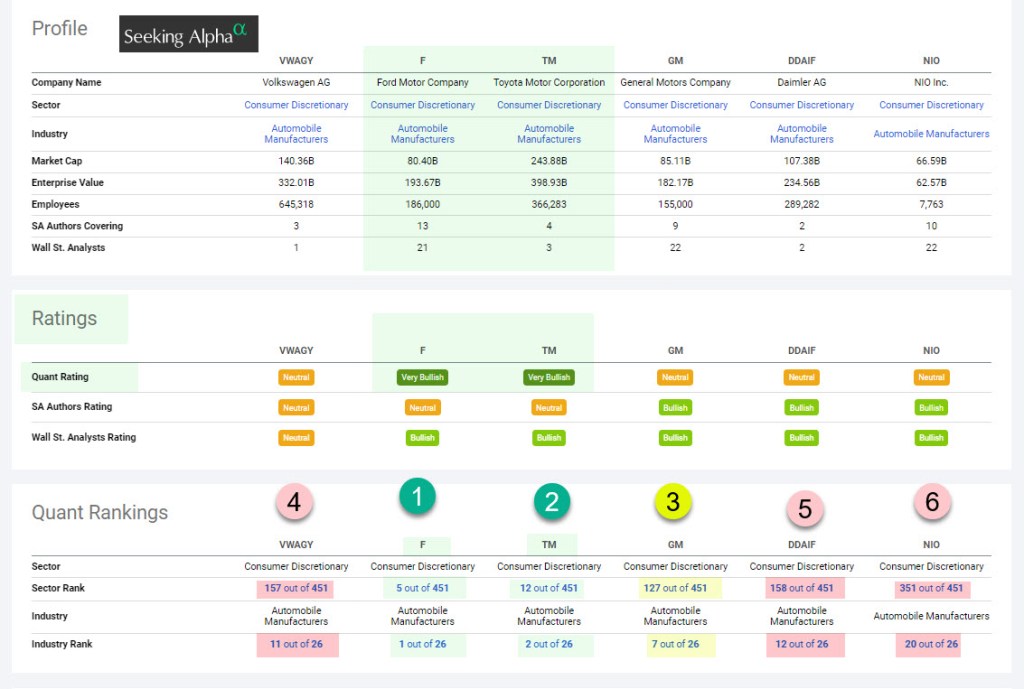Viewport: 1024px width, 689px height.
Task: Click NIO's Bullish Wall St. Analysts Rating badge
Action: coord(931,438)
